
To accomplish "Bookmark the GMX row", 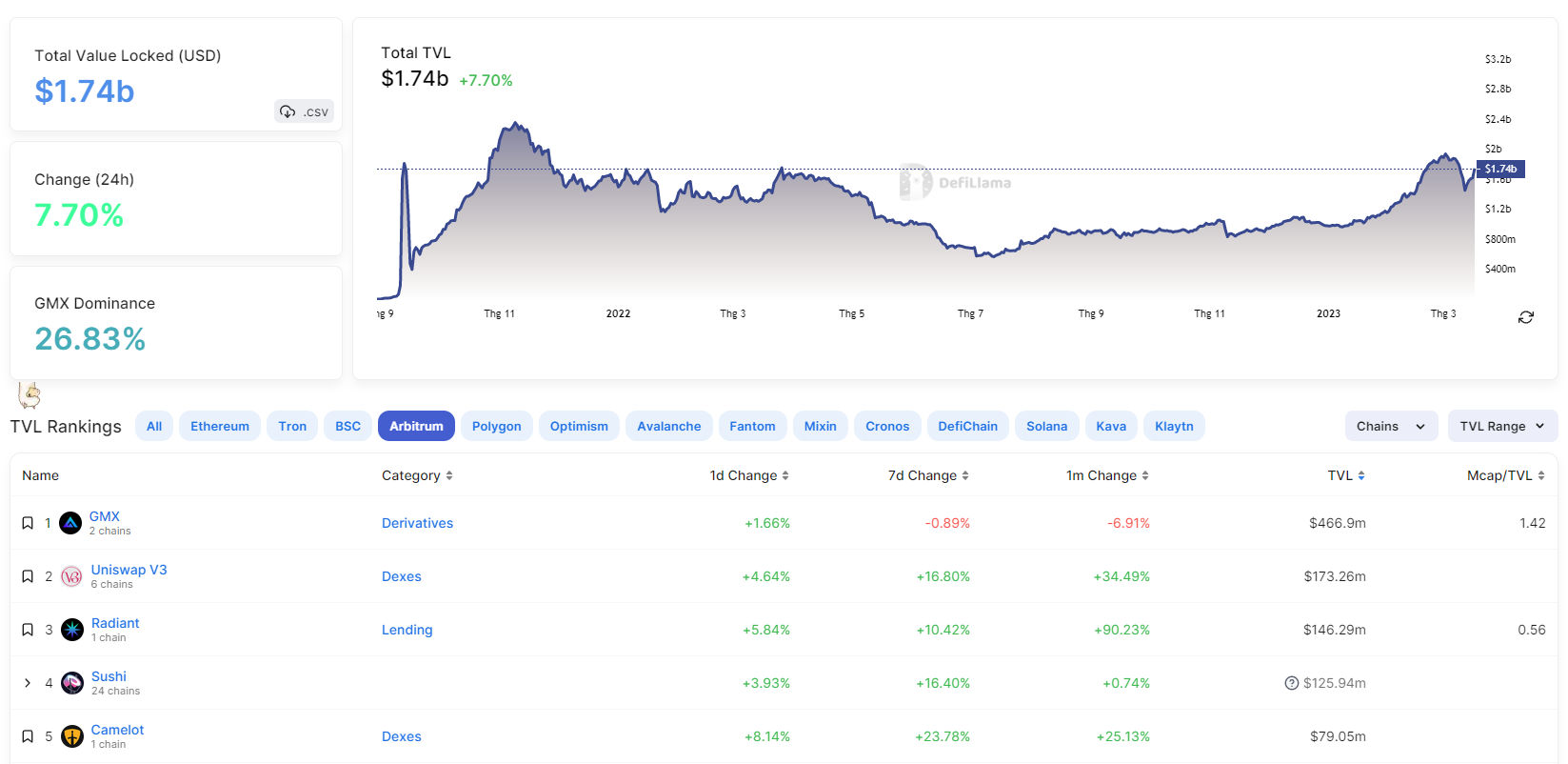I will (x=28, y=523).
